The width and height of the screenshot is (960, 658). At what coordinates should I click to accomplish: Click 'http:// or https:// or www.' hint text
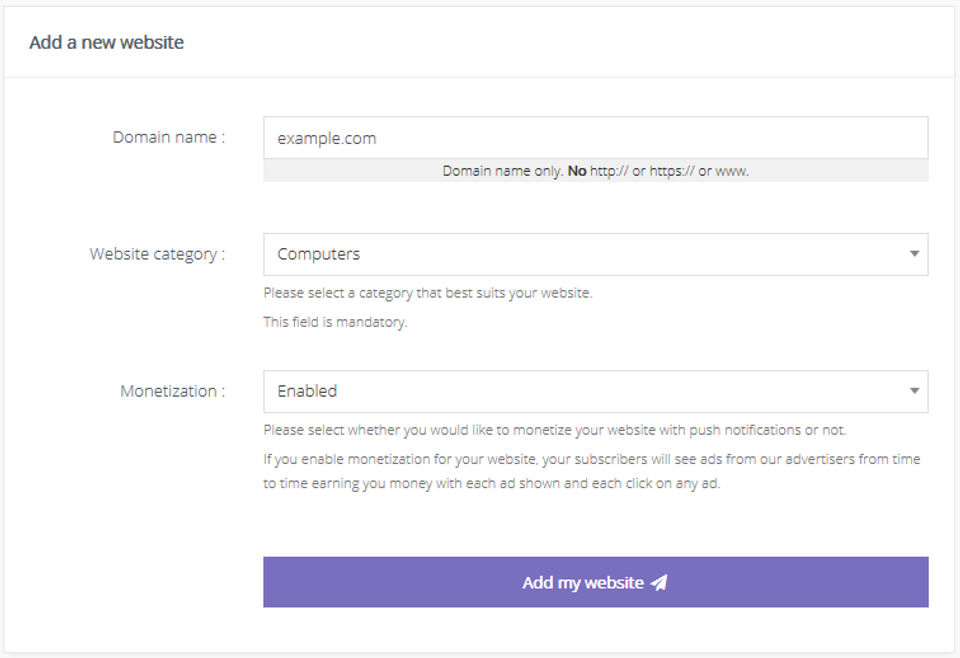[669, 171]
